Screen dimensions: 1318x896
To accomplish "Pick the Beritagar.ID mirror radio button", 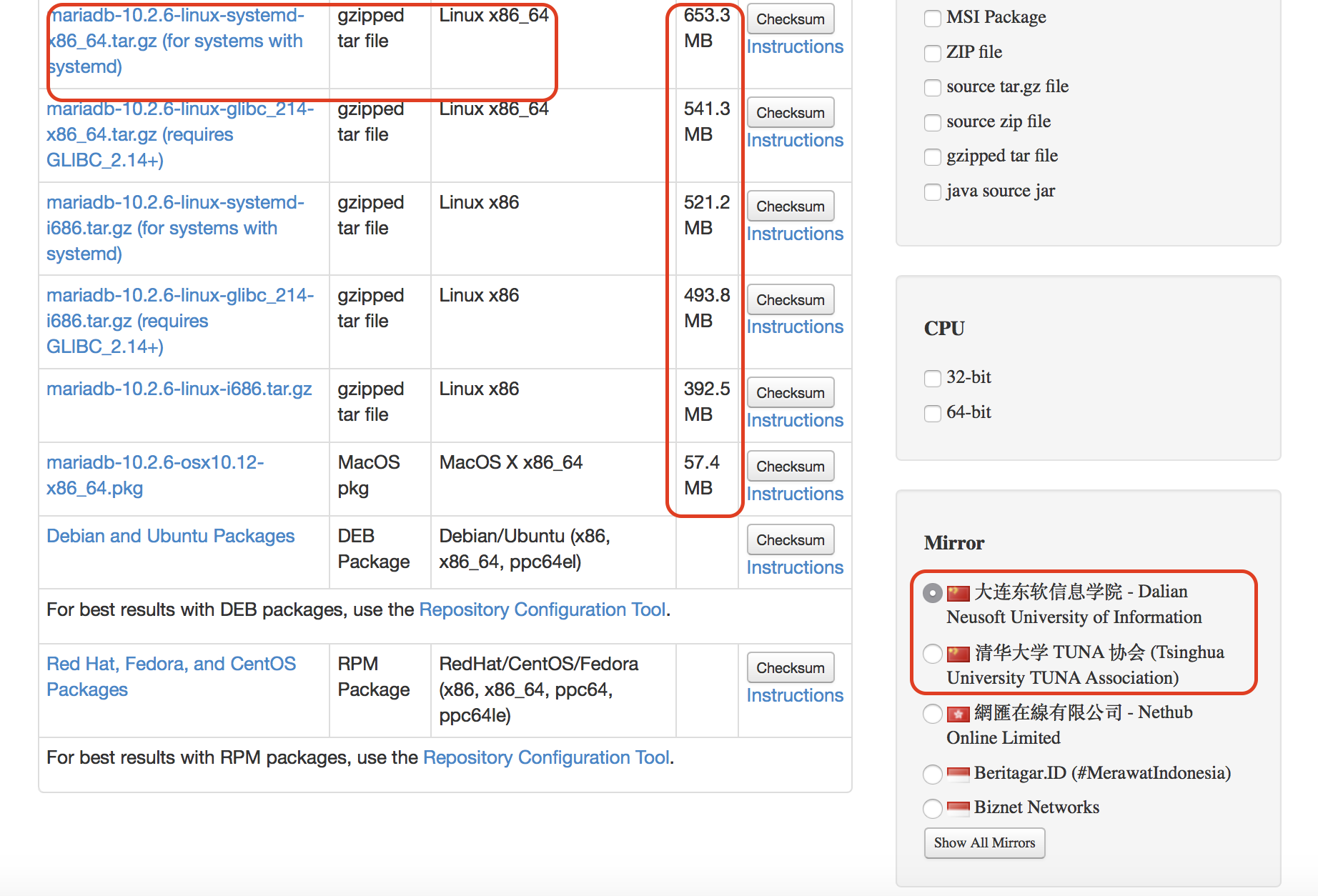I will [x=933, y=774].
